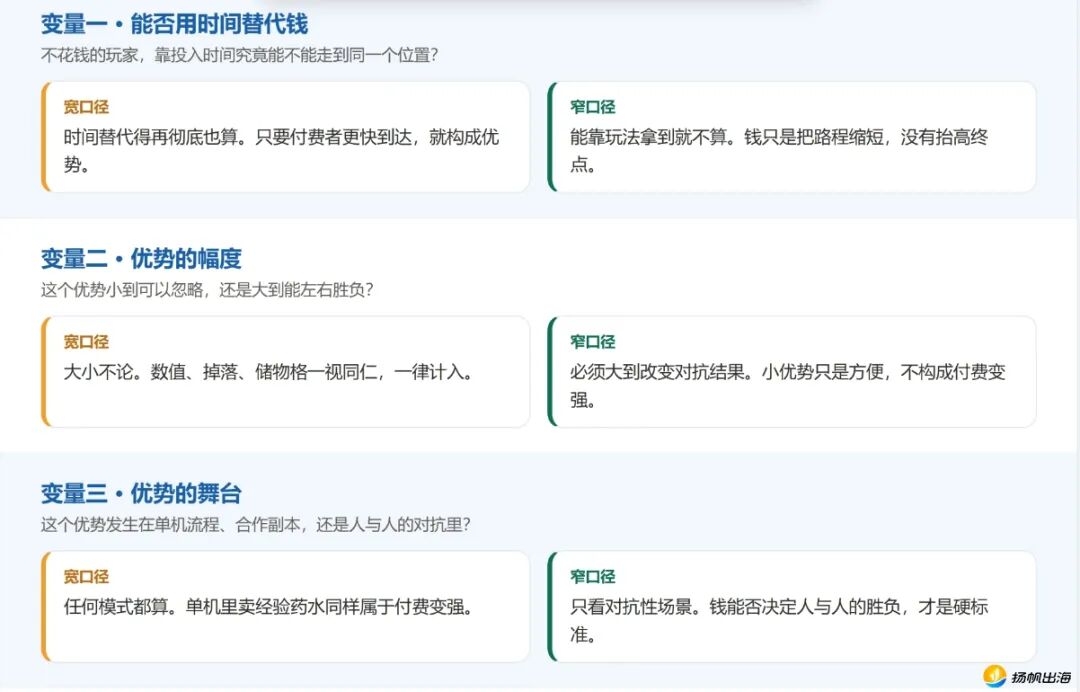Click text 只看对抗性场景
Image resolution: width=1080 pixels, height=692 pixels.
631,607
